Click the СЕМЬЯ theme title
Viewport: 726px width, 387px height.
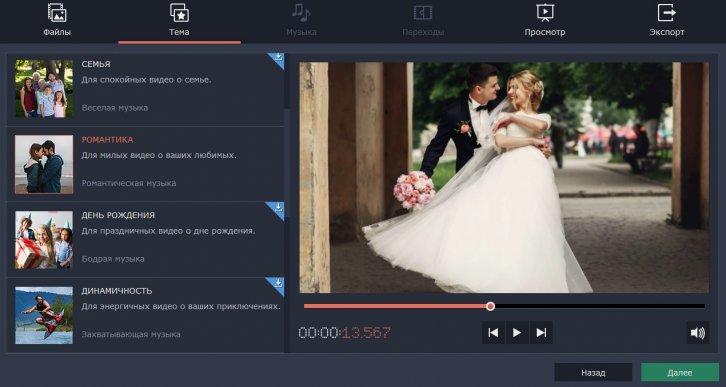[x=96, y=64]
